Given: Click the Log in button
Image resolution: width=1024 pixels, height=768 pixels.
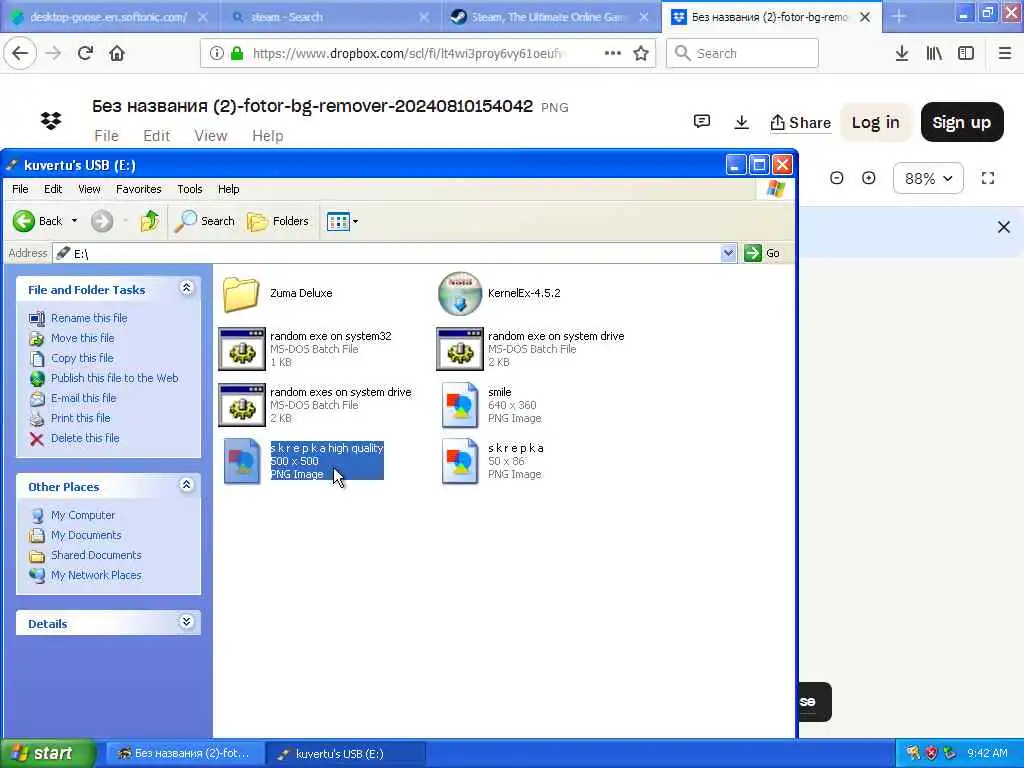Looking at the screenshot, I should coord(875,122).
